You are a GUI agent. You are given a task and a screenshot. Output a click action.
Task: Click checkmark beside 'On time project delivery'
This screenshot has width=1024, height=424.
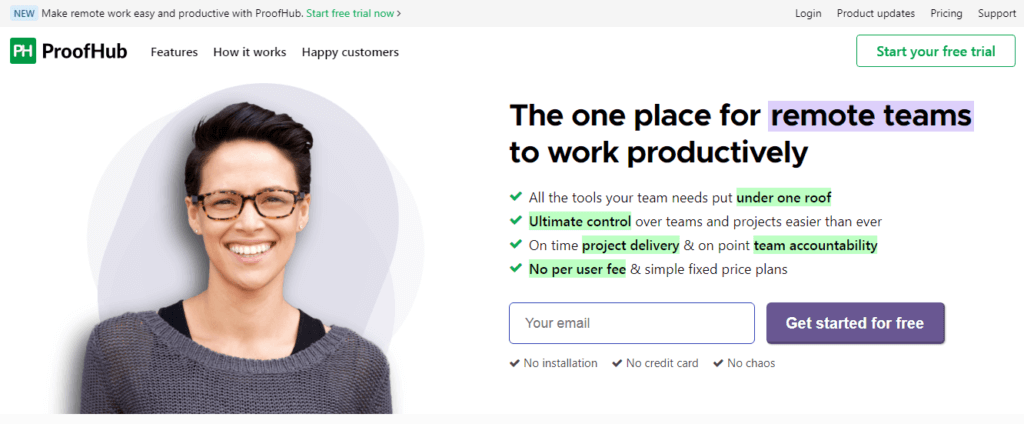coord(516,245)
